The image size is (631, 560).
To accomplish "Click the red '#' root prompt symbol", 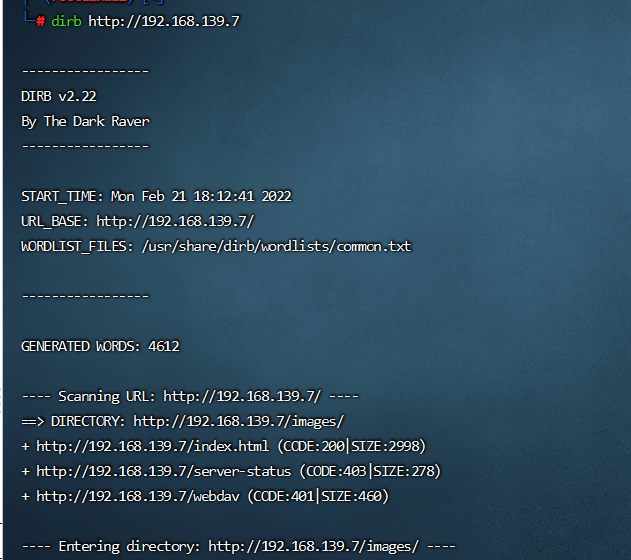I will click(x=41, y=21).
